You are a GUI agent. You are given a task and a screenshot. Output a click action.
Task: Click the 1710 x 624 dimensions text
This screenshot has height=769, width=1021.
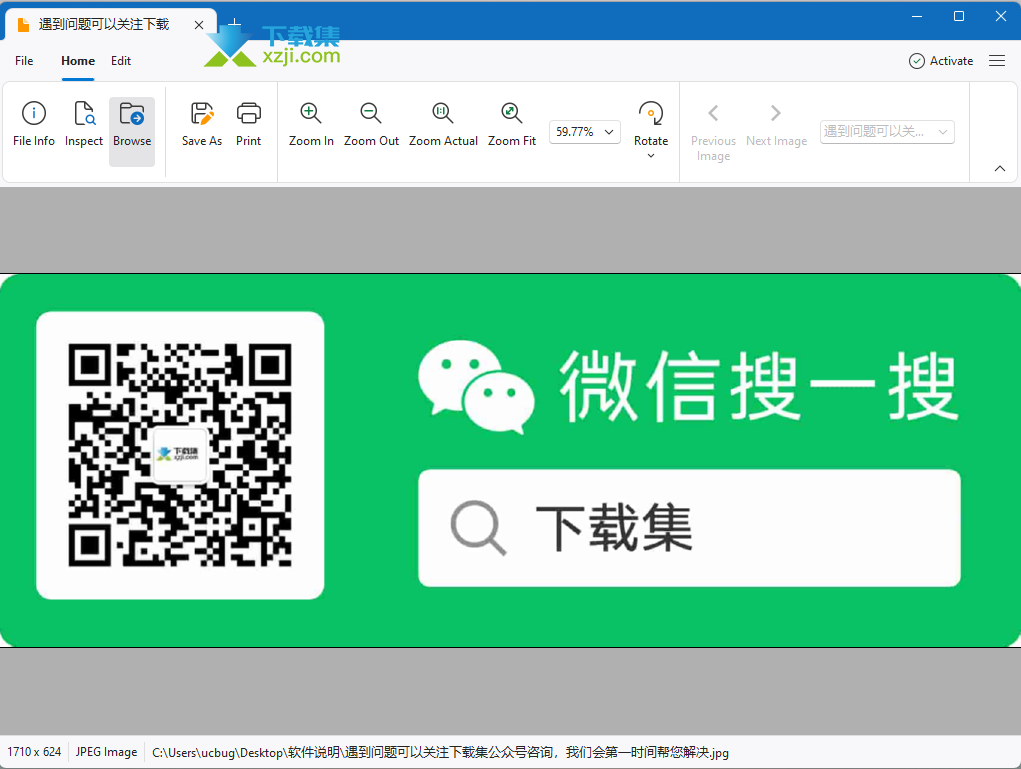(x=34, y=752)
